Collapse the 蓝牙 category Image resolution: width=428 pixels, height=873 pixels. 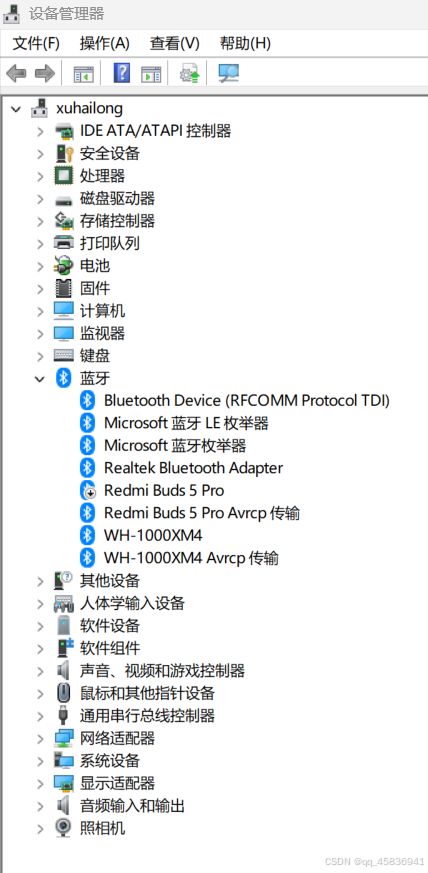click(x=40, y=379)
